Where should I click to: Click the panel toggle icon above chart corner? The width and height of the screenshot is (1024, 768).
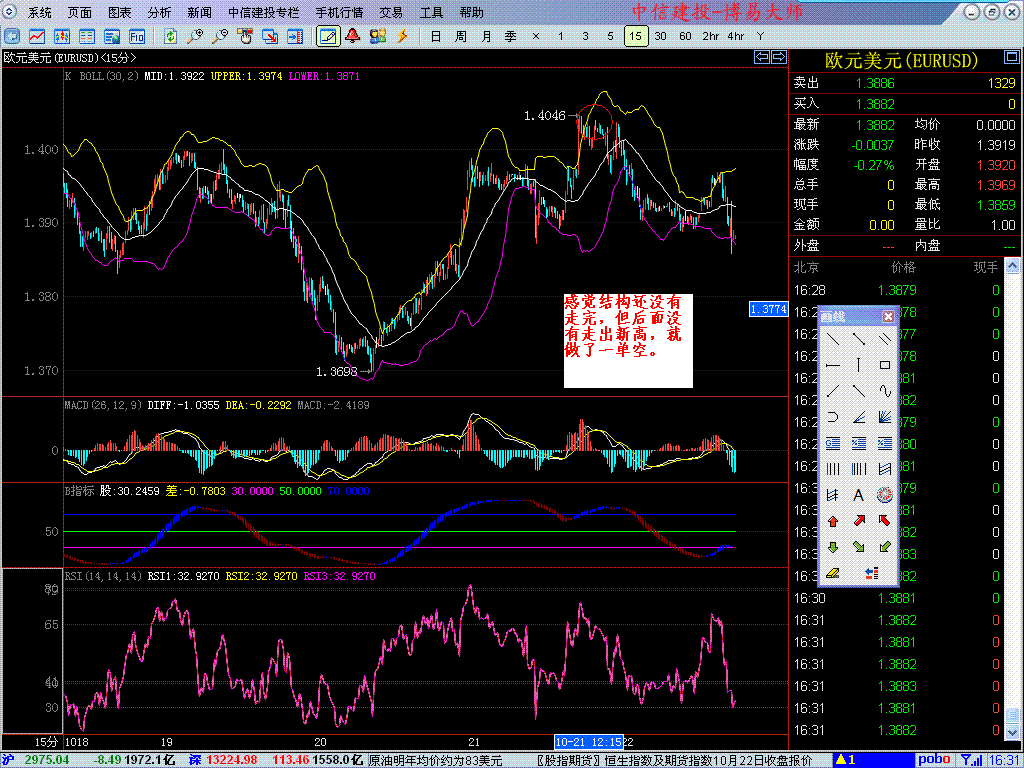(x=778, y=58)
